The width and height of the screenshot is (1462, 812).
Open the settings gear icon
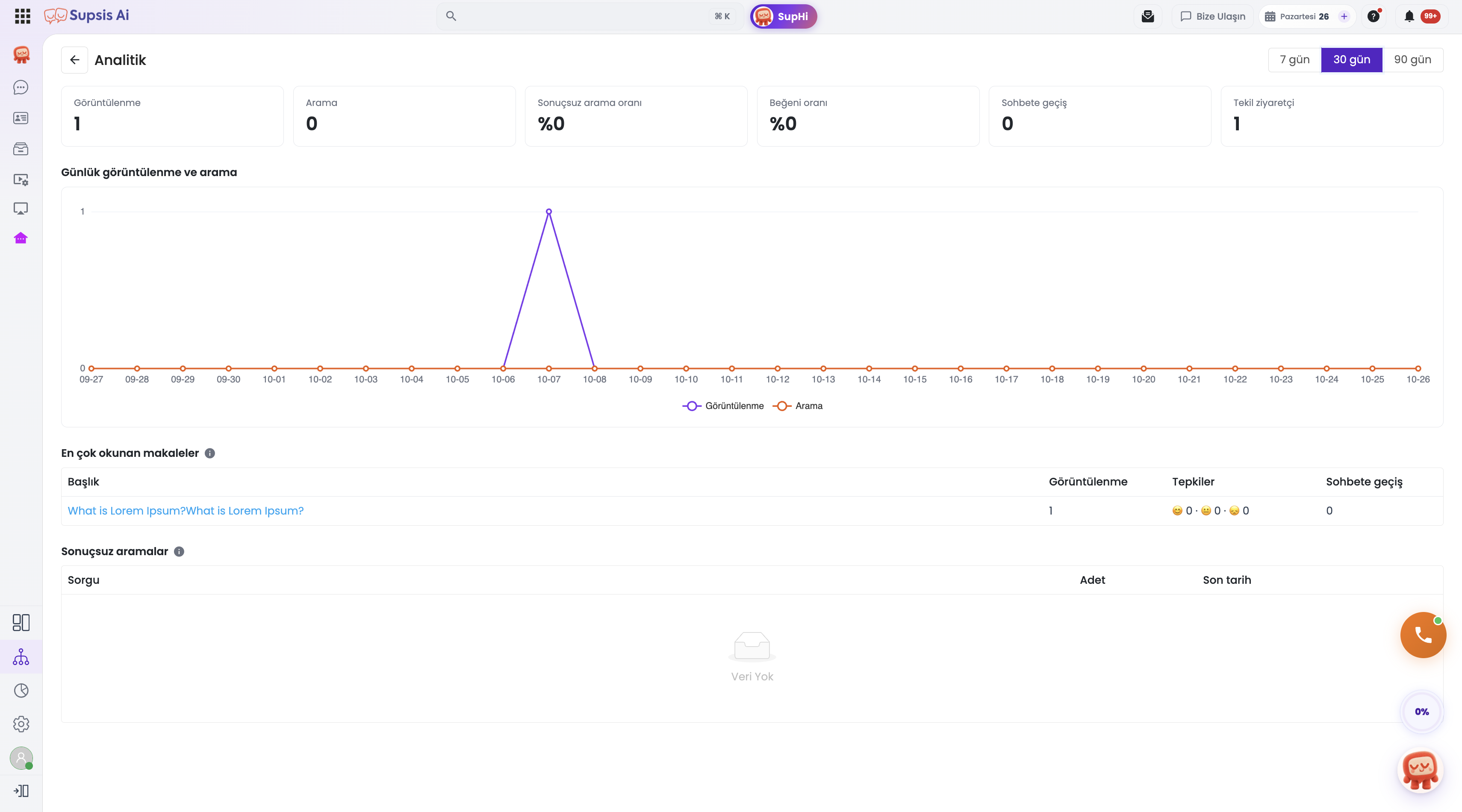21,724
